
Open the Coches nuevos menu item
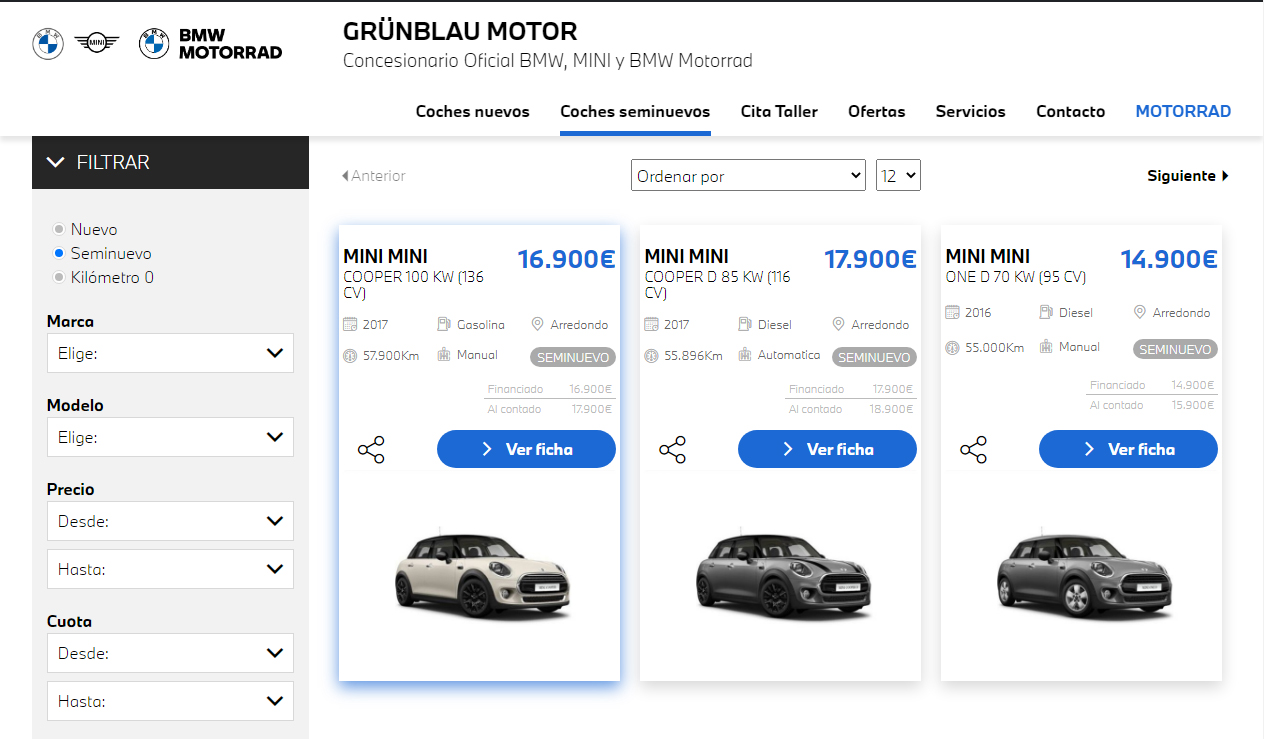(473, 111)
